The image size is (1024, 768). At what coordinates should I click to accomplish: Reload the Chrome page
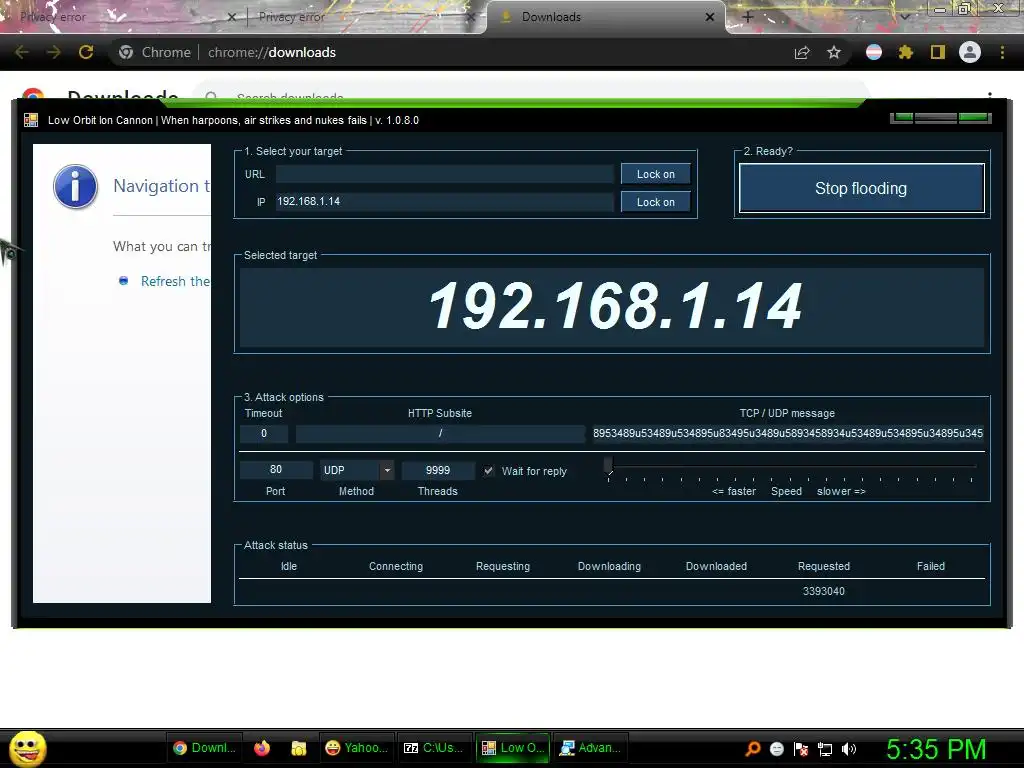[x=86, y=52]
